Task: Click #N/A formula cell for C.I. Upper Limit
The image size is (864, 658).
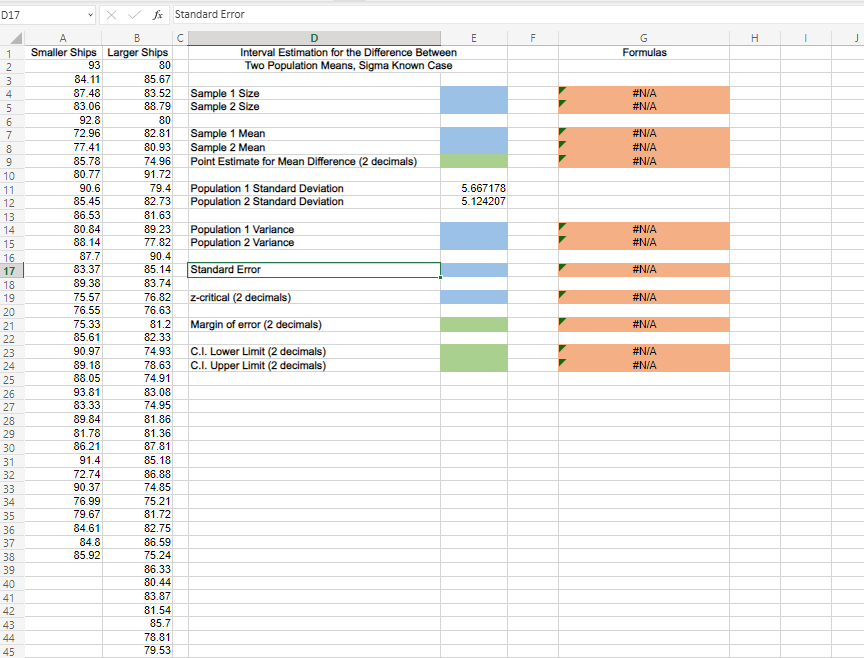Action: tap(644, 365)
